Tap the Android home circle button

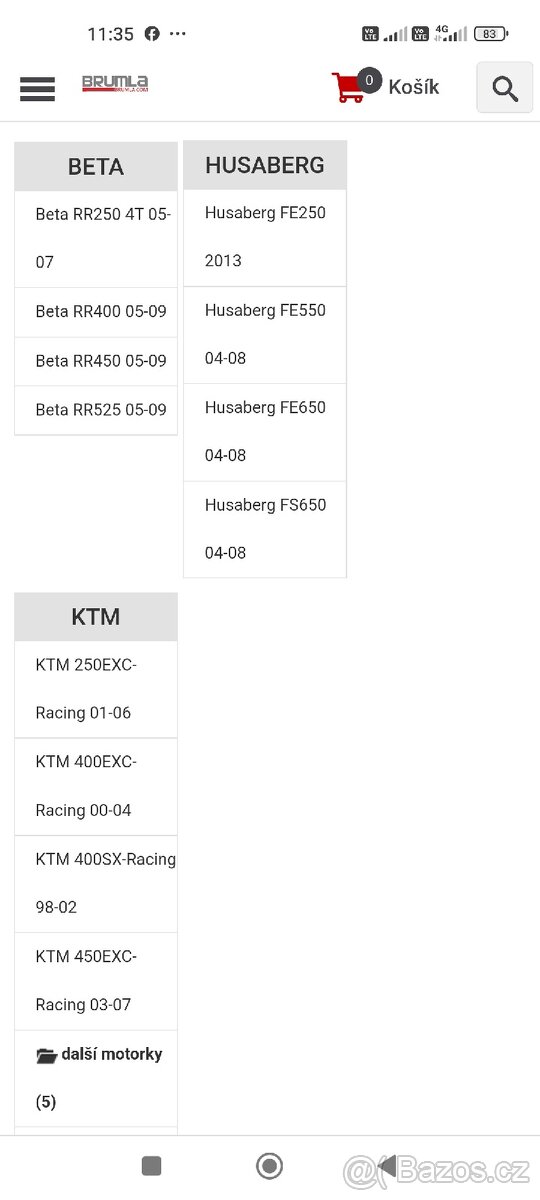[x=269, y=1166]
